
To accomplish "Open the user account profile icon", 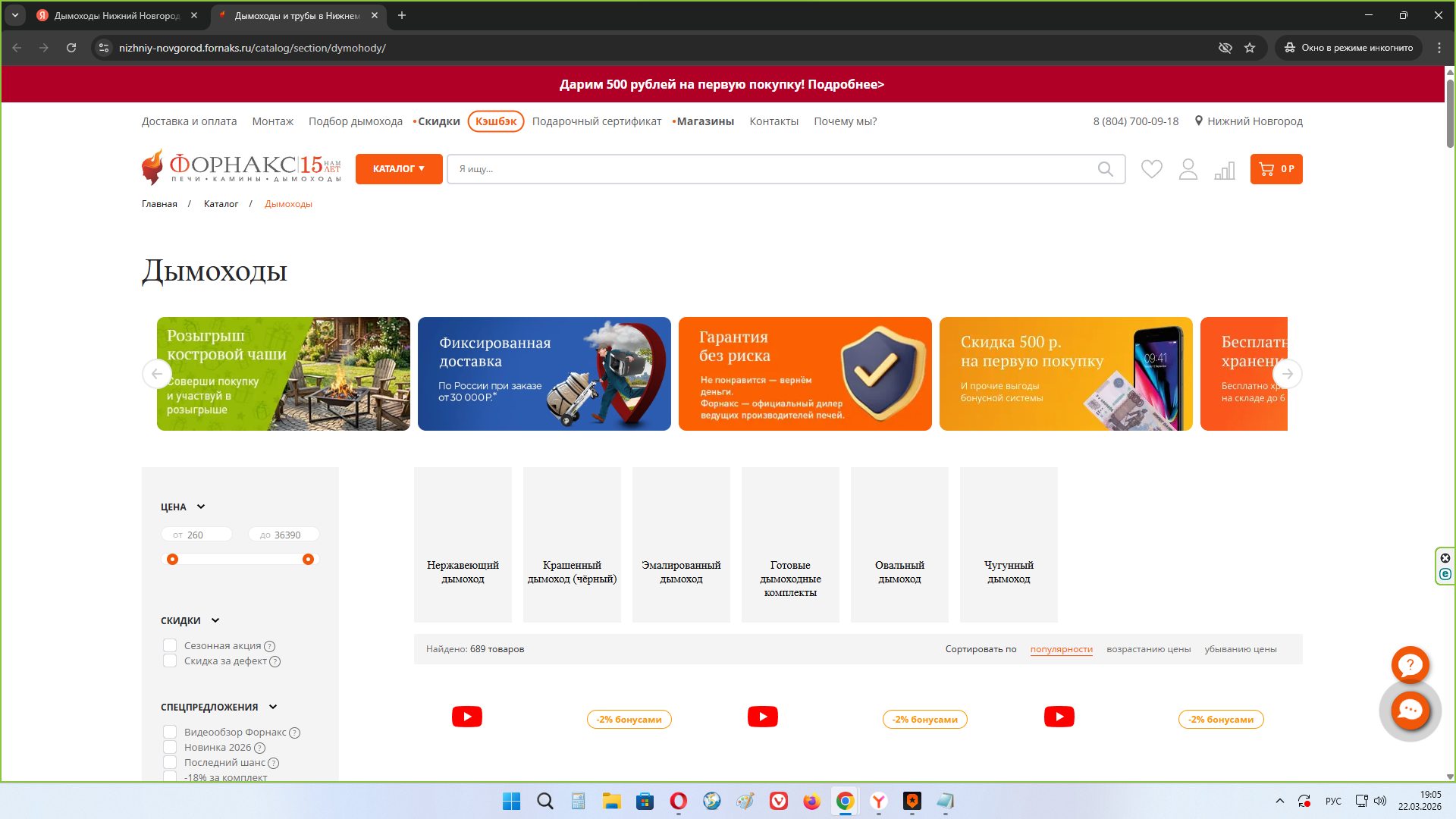I will tap(1188, 169).
